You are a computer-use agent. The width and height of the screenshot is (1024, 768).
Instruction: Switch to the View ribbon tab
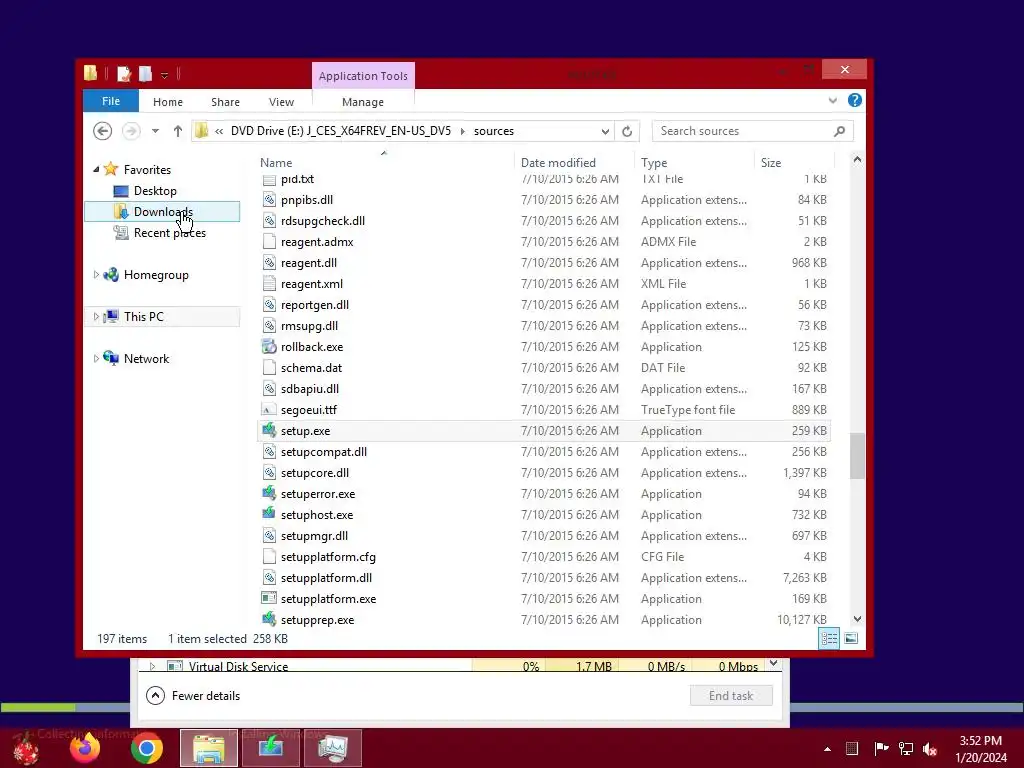pos(281,102)
